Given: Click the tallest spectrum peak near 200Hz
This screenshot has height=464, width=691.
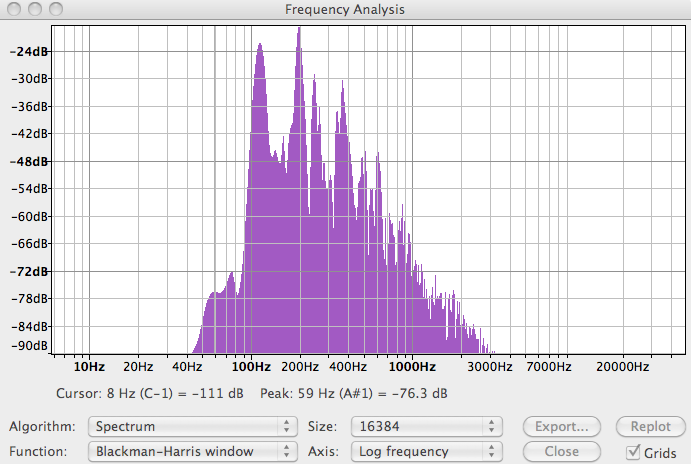Looking at the screenshot, I should pos(298,32).
